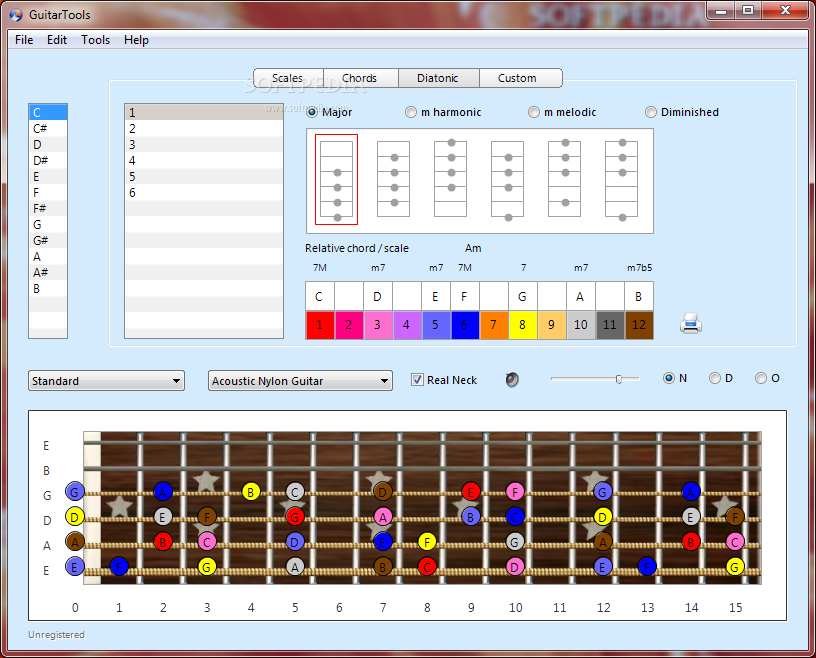Click the GuitarTools app icon in title bar
The image size is (816, 658).
17,15
